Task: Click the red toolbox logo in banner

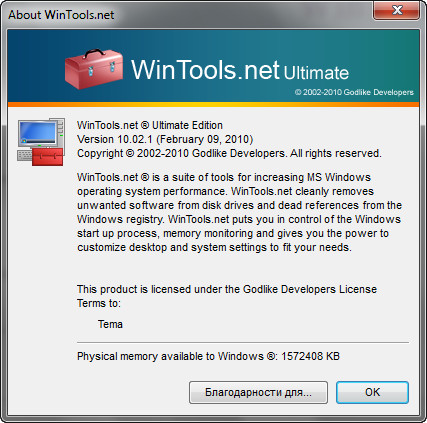Action: 94,69
